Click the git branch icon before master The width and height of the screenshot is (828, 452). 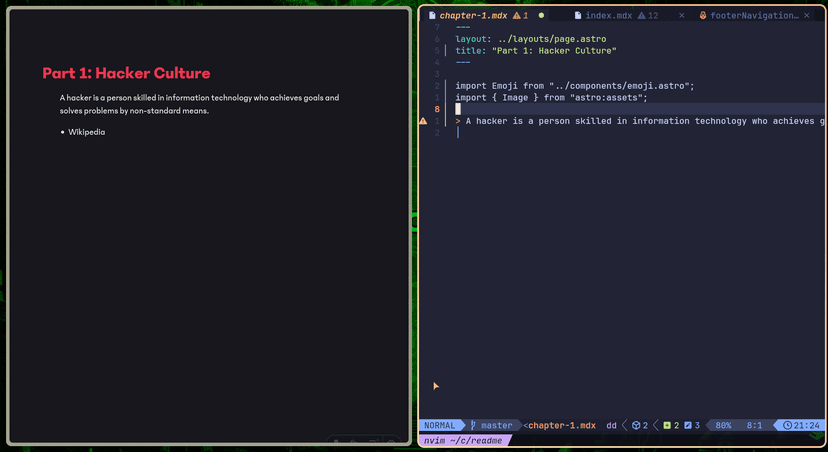[x=474, y=425]
